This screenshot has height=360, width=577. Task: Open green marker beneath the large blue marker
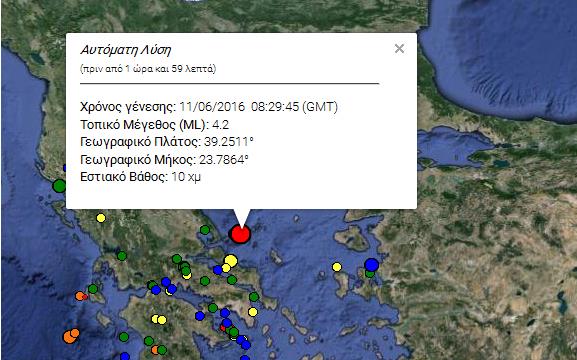(370, 273)
